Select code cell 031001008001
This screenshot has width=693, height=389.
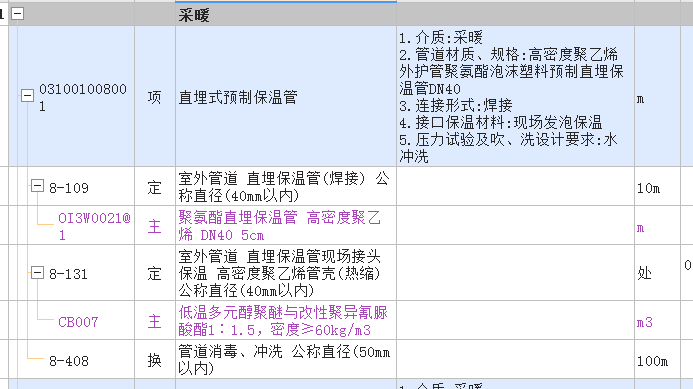coord(83,97)
